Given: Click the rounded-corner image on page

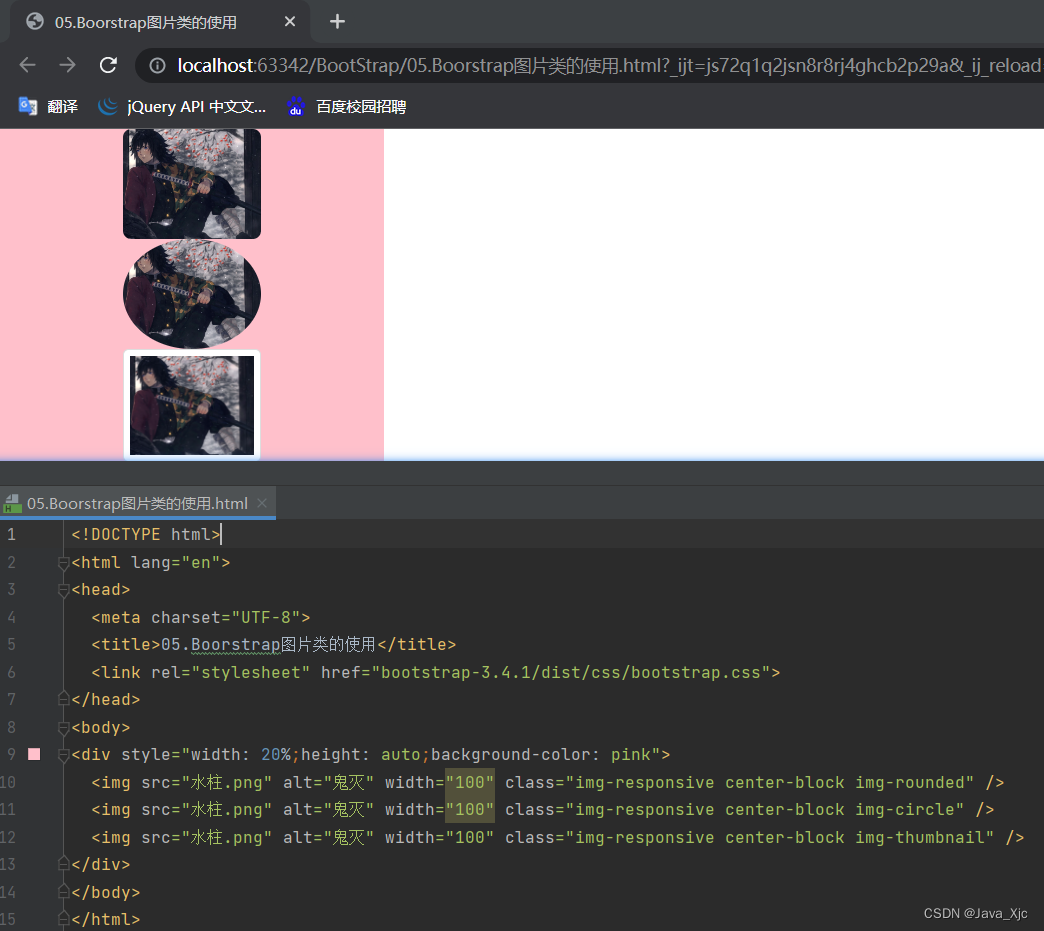Looking at the screenshot, I should 192,184.
